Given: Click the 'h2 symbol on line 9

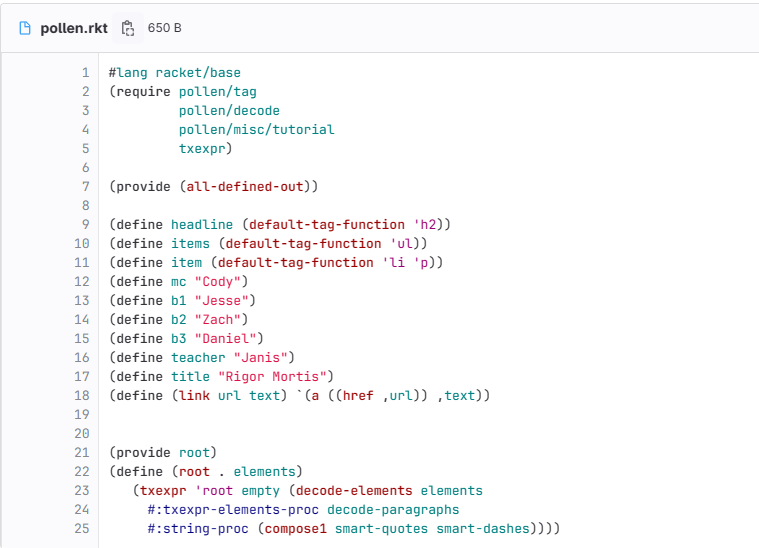Looking at the screenshot, I should click(x=425, y=224).
